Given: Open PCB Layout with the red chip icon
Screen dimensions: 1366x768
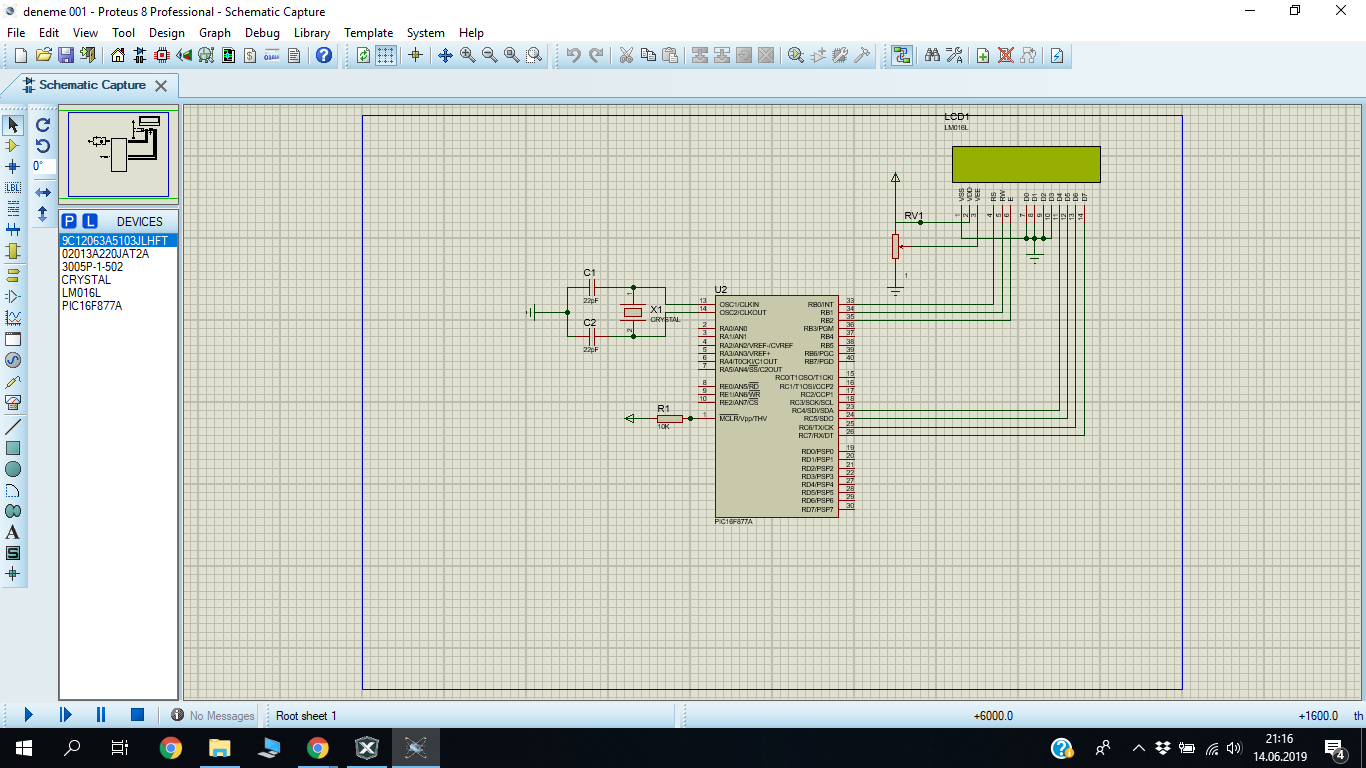Looking at the screenshot, I should [161, 55].
